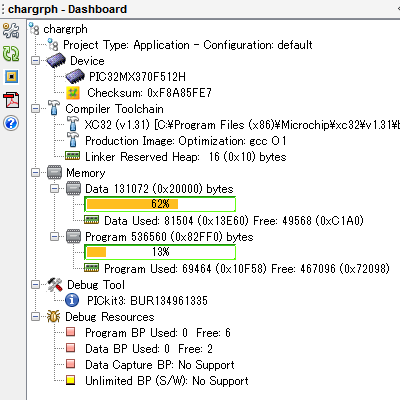Click the Unlimited BP yellow square icon
Viewport: 400px width, 400px height.
(x=70, y=380)
